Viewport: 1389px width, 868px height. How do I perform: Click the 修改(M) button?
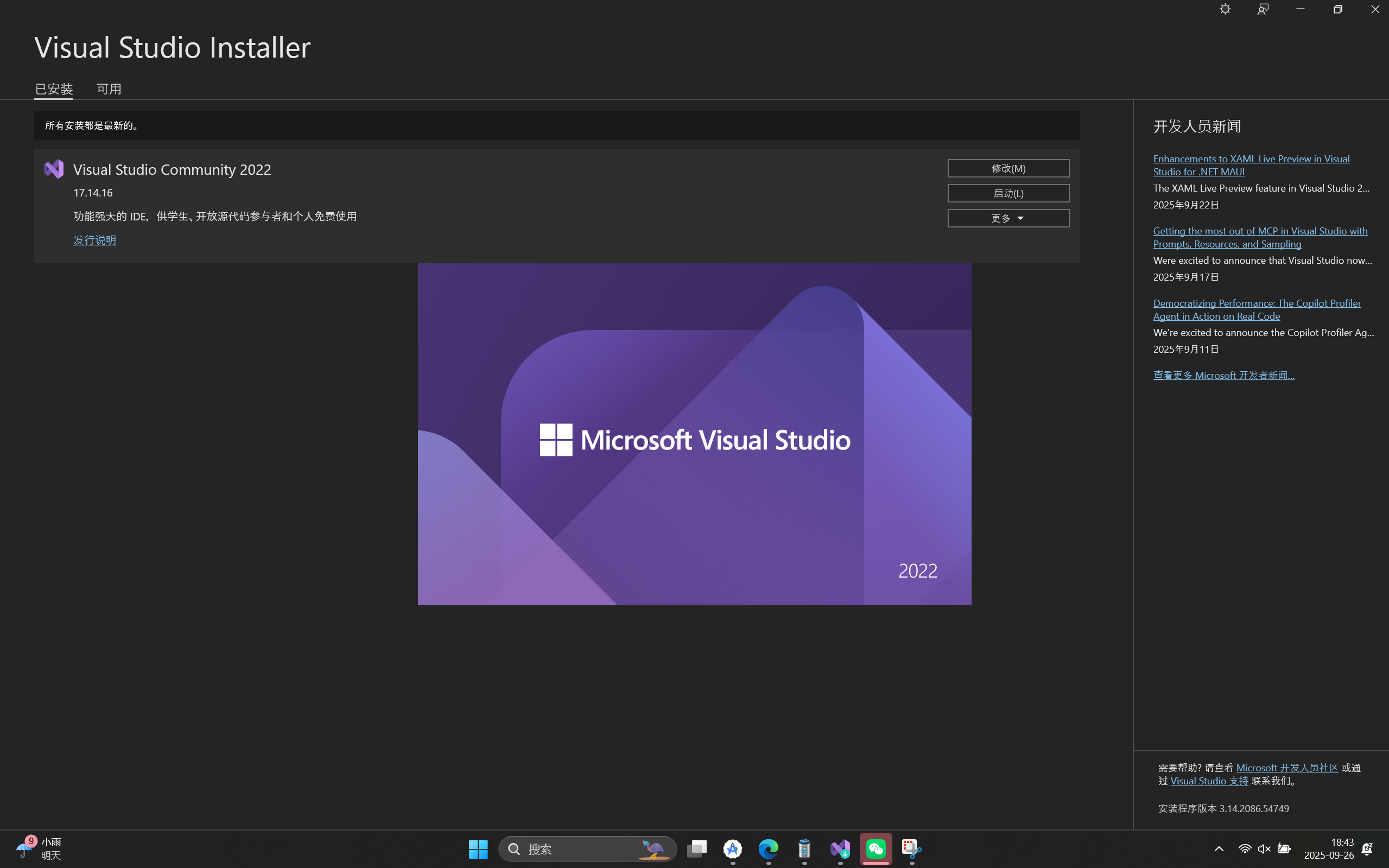(x=1008, y=168)
